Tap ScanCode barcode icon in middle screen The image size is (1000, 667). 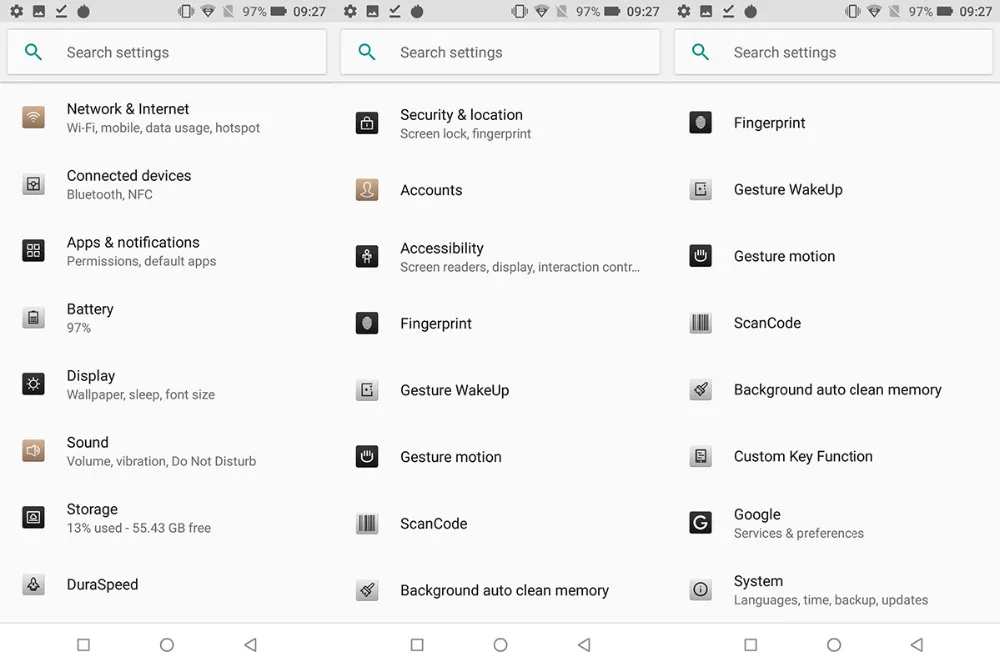[367, 524]
